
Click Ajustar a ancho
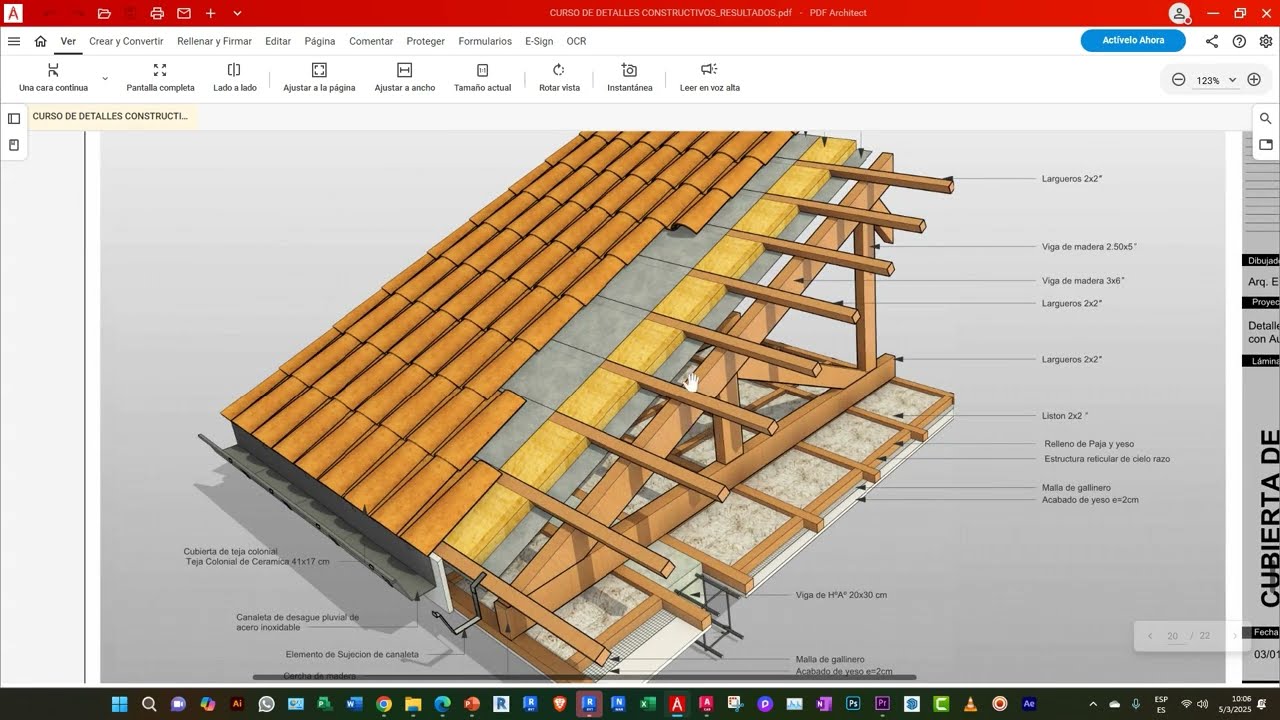[x=405, y=77]
